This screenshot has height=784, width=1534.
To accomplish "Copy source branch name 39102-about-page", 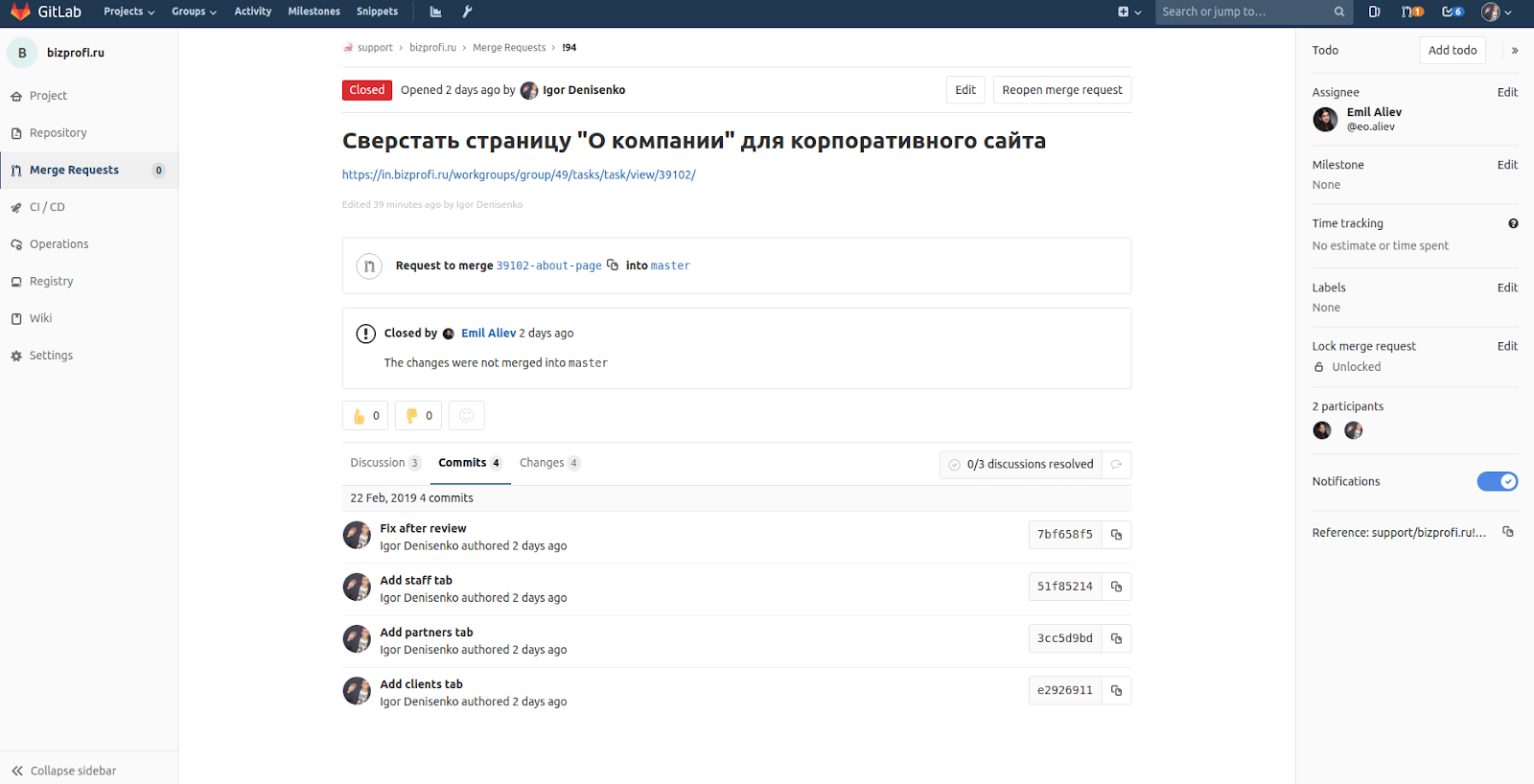I will pos(613,265).
